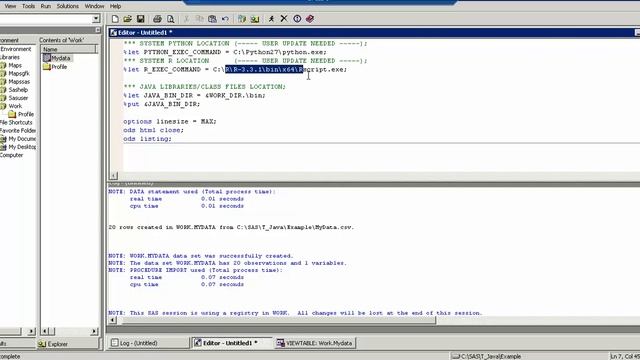Submit the program with the running man icon
The image size is (640, 360).
pos(271,19)
